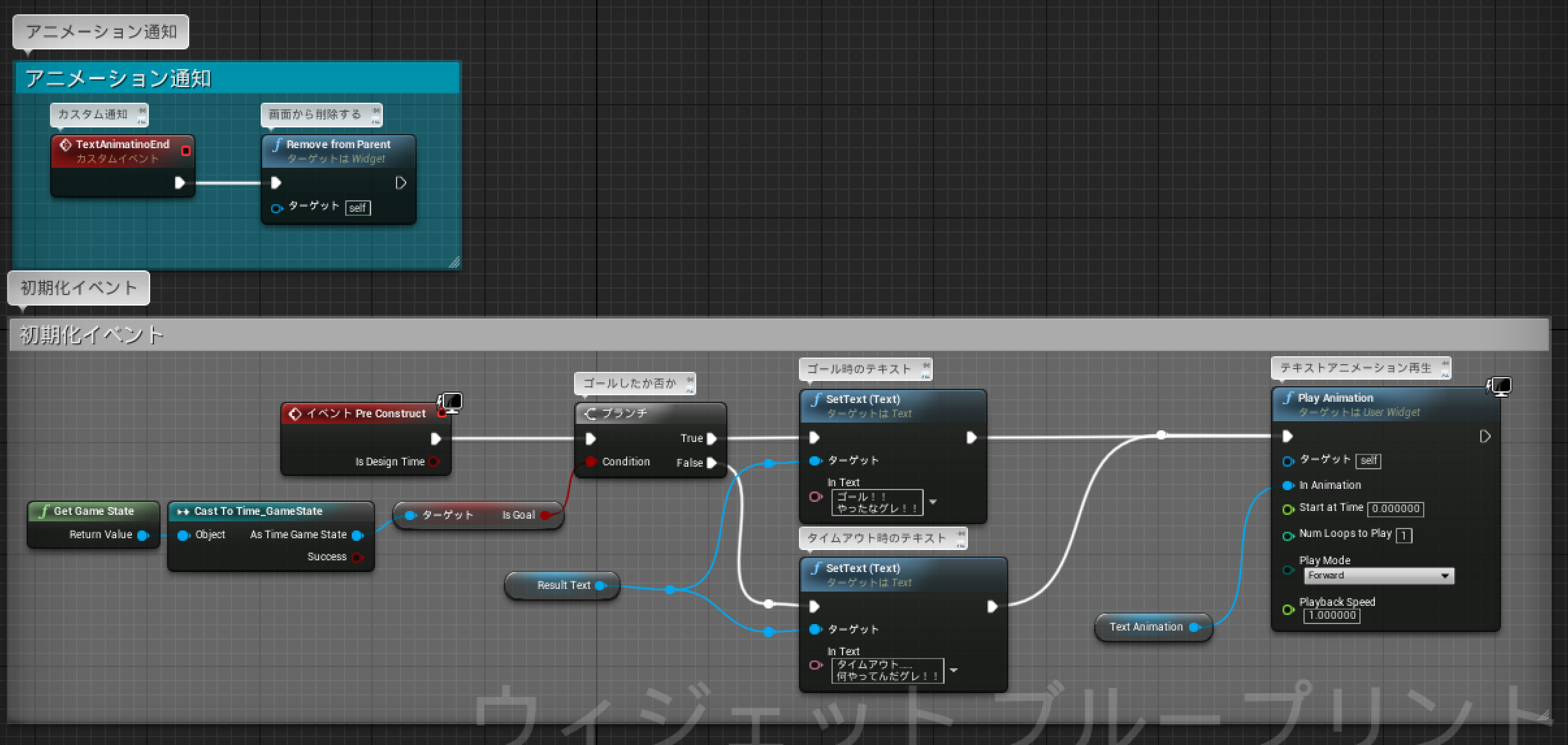Click the Text Animation variable node
This screenshot has height=745, width=1568.
[x=1145, y=627]
